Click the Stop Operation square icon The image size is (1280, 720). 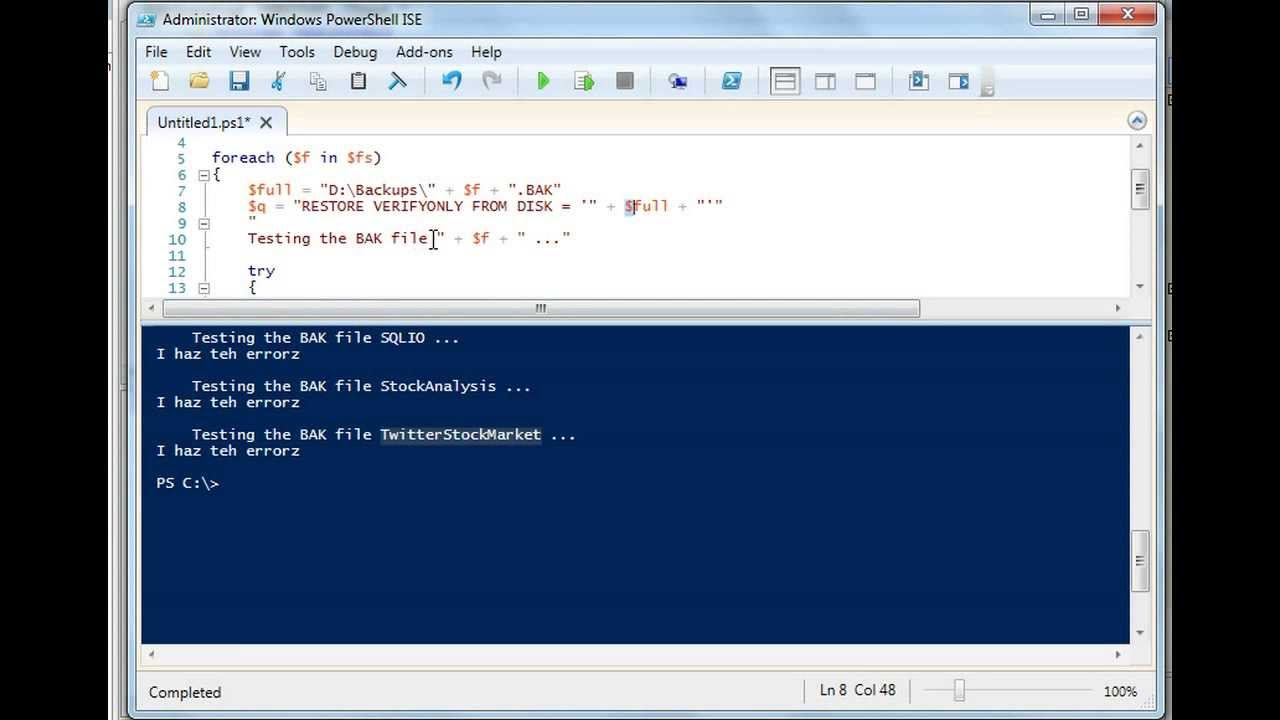[625, 81]
